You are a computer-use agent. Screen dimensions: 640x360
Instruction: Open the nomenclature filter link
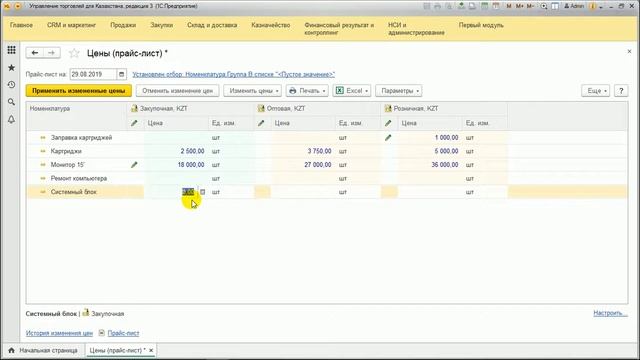coord(233,74)
